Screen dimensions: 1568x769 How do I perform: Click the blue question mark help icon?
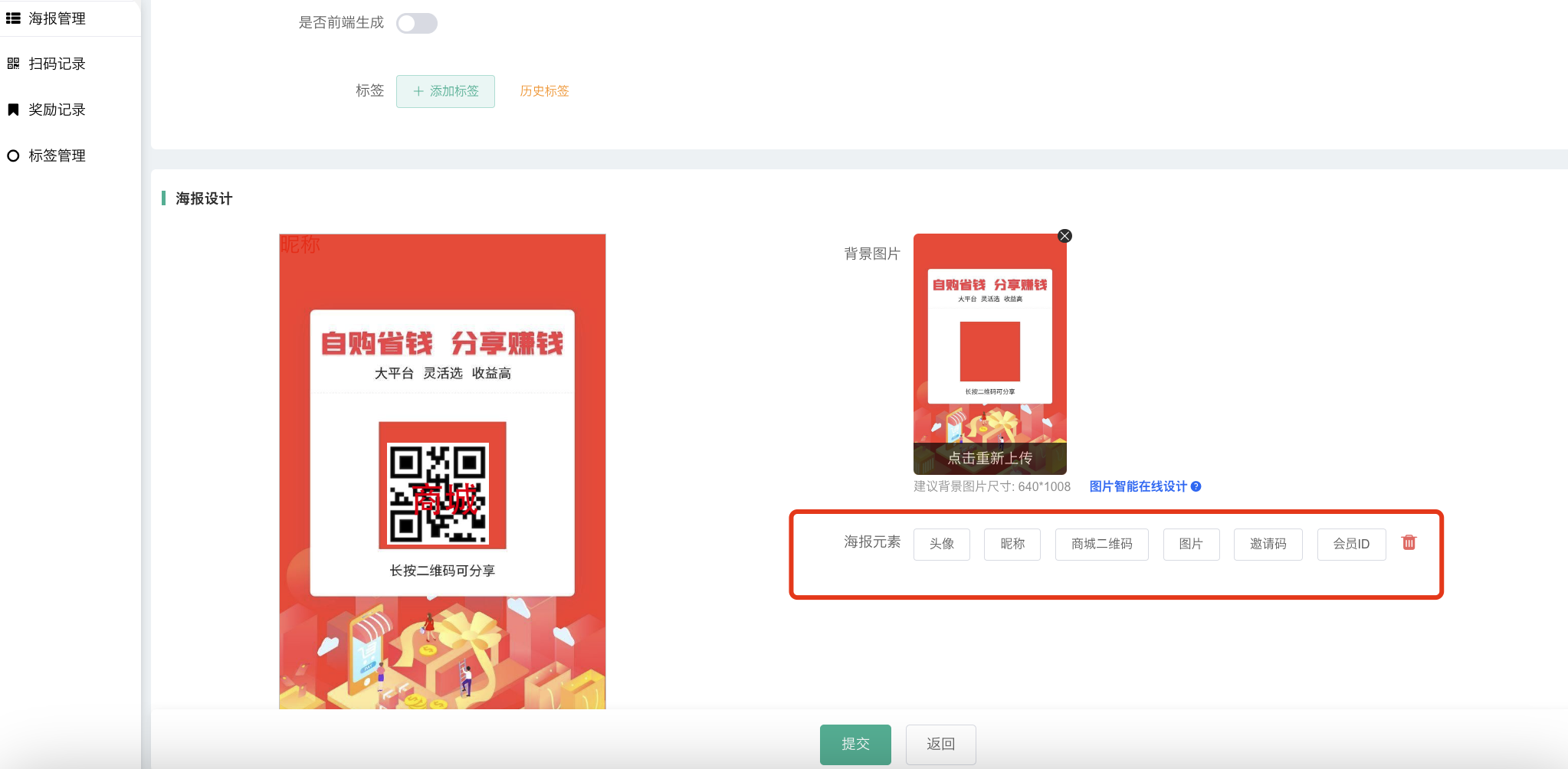(x=1196, y=486)
